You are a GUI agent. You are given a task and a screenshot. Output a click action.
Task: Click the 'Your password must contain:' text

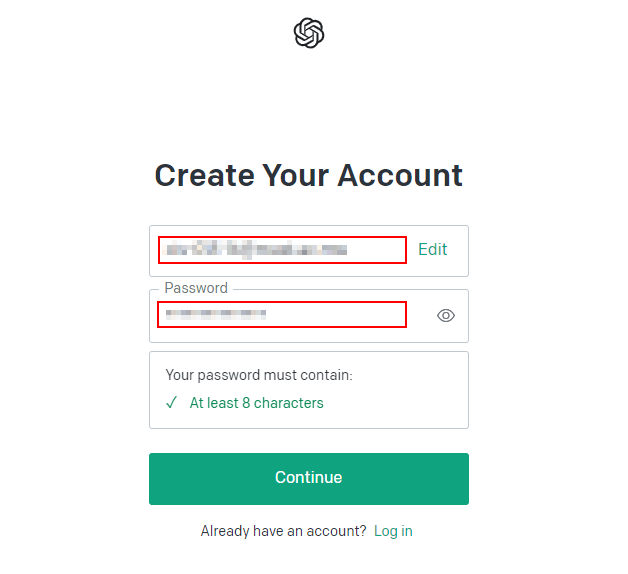pyautogui.click(x=259, y=375)
